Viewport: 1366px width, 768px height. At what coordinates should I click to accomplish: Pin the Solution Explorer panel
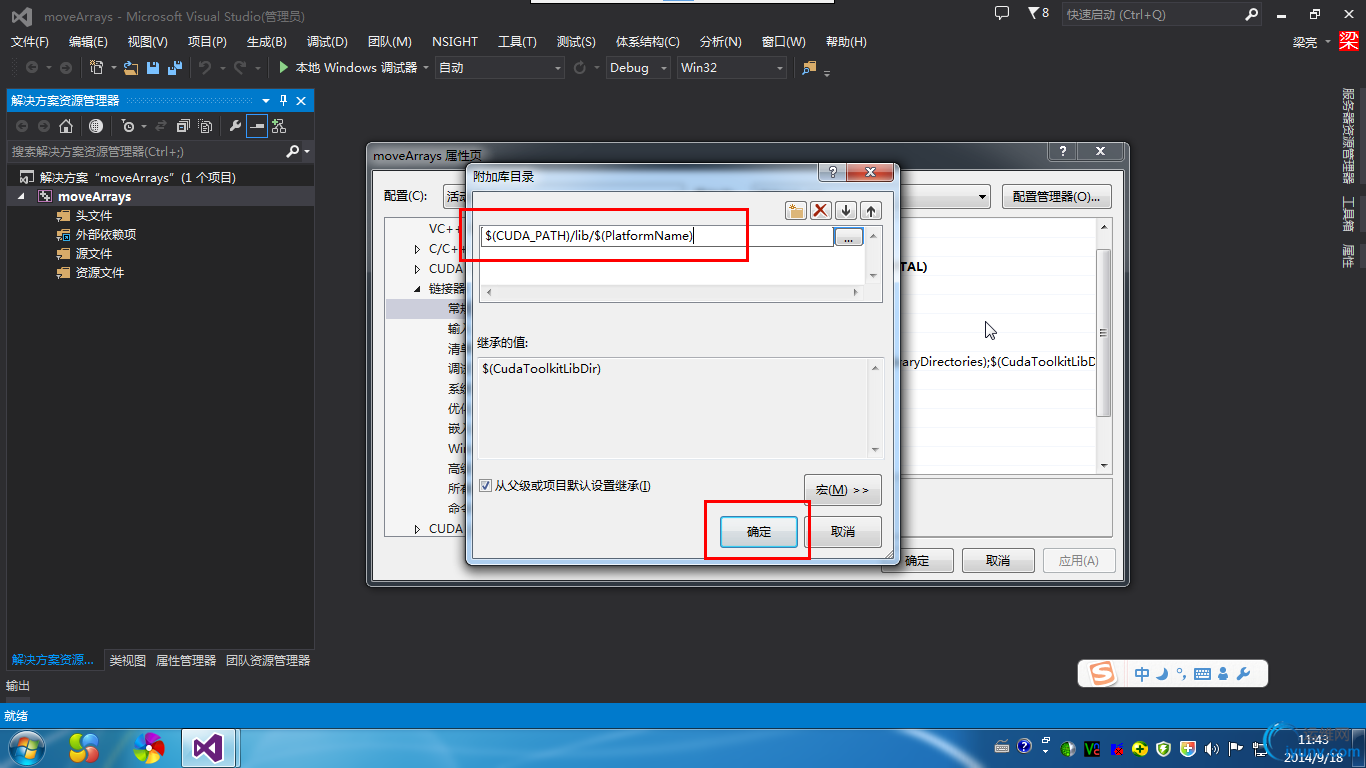pyautogui.click(x=284, y=101)
